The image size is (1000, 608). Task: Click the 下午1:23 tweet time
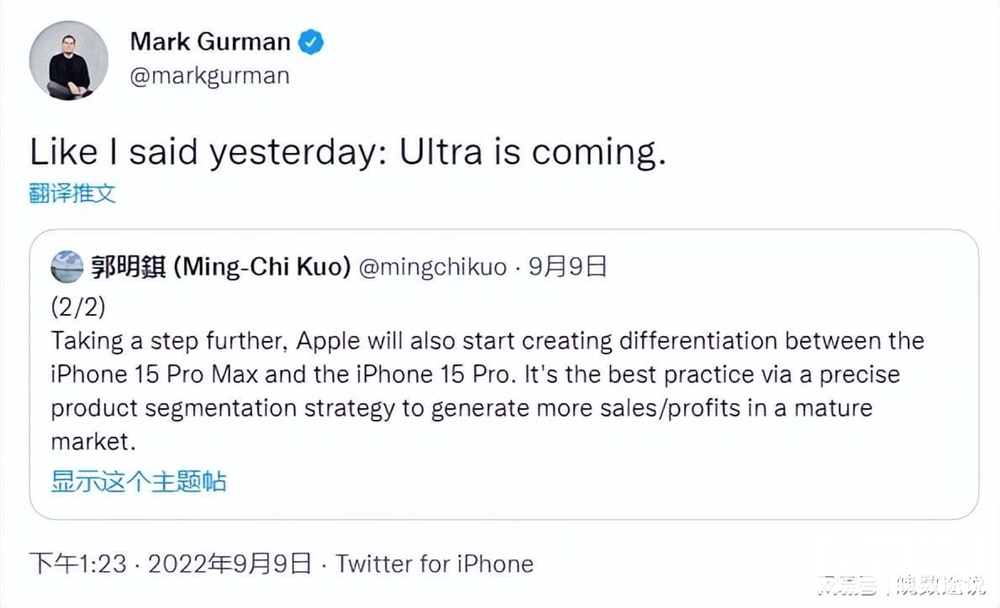78,564
